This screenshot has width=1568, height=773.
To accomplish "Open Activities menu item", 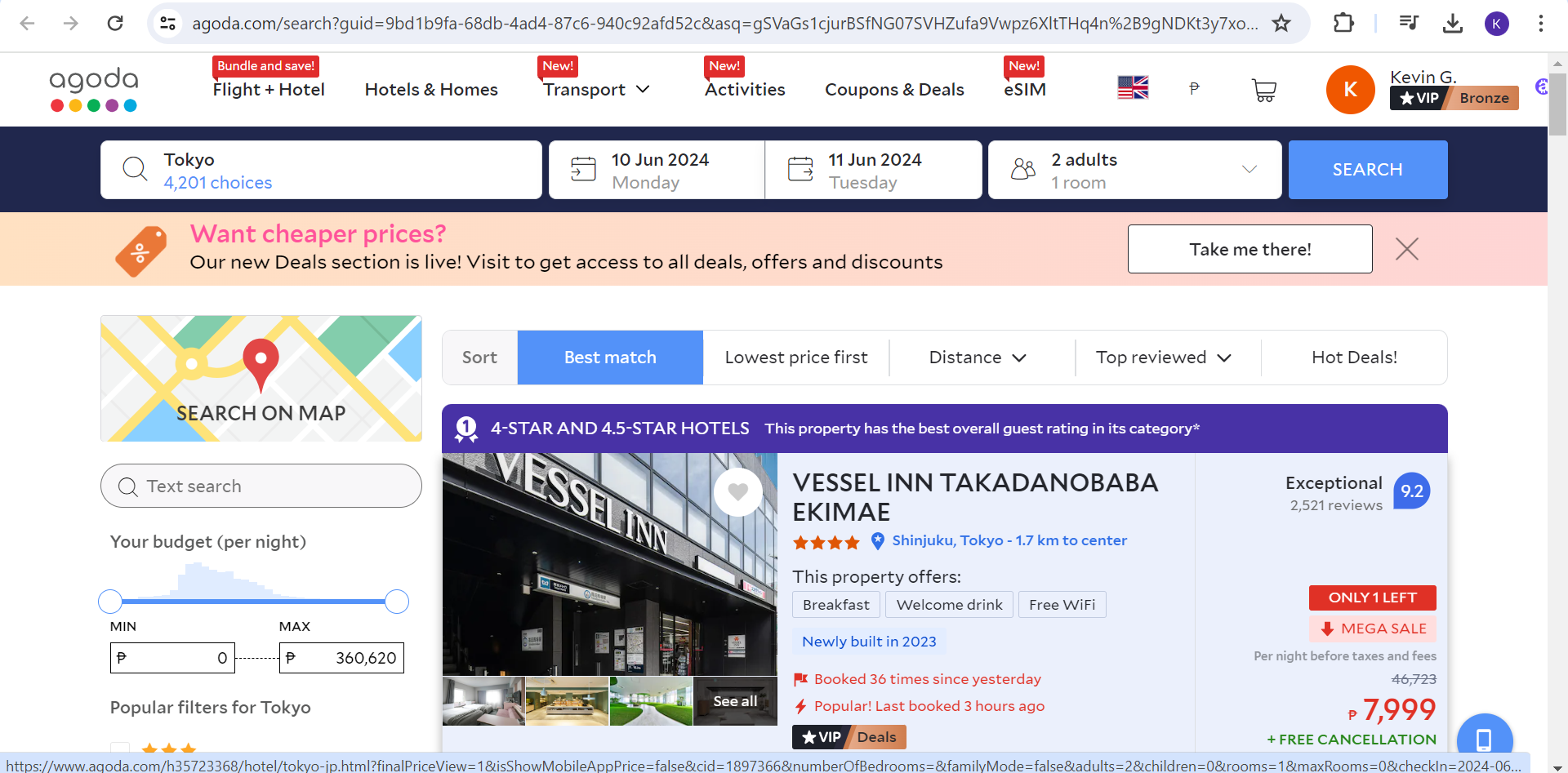I will (x=745, y=89).
